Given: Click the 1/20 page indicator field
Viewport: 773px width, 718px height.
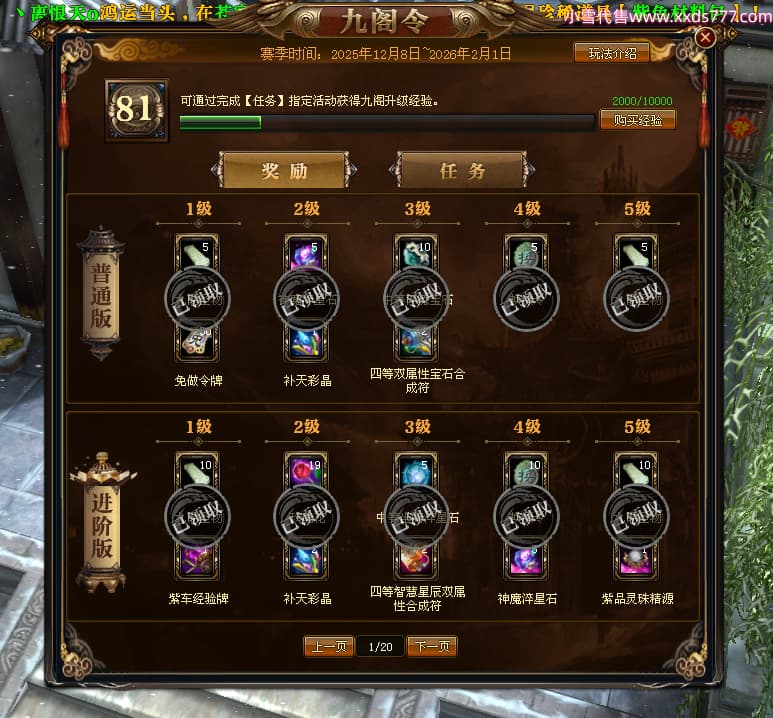Looking at the screenshot, I should point(380,646).
